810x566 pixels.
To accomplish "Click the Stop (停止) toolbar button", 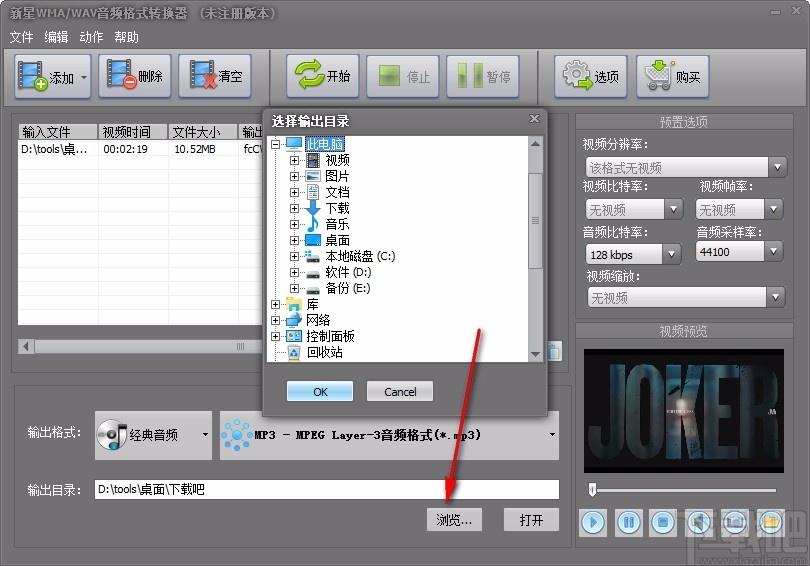I will [x=403, y=76].
